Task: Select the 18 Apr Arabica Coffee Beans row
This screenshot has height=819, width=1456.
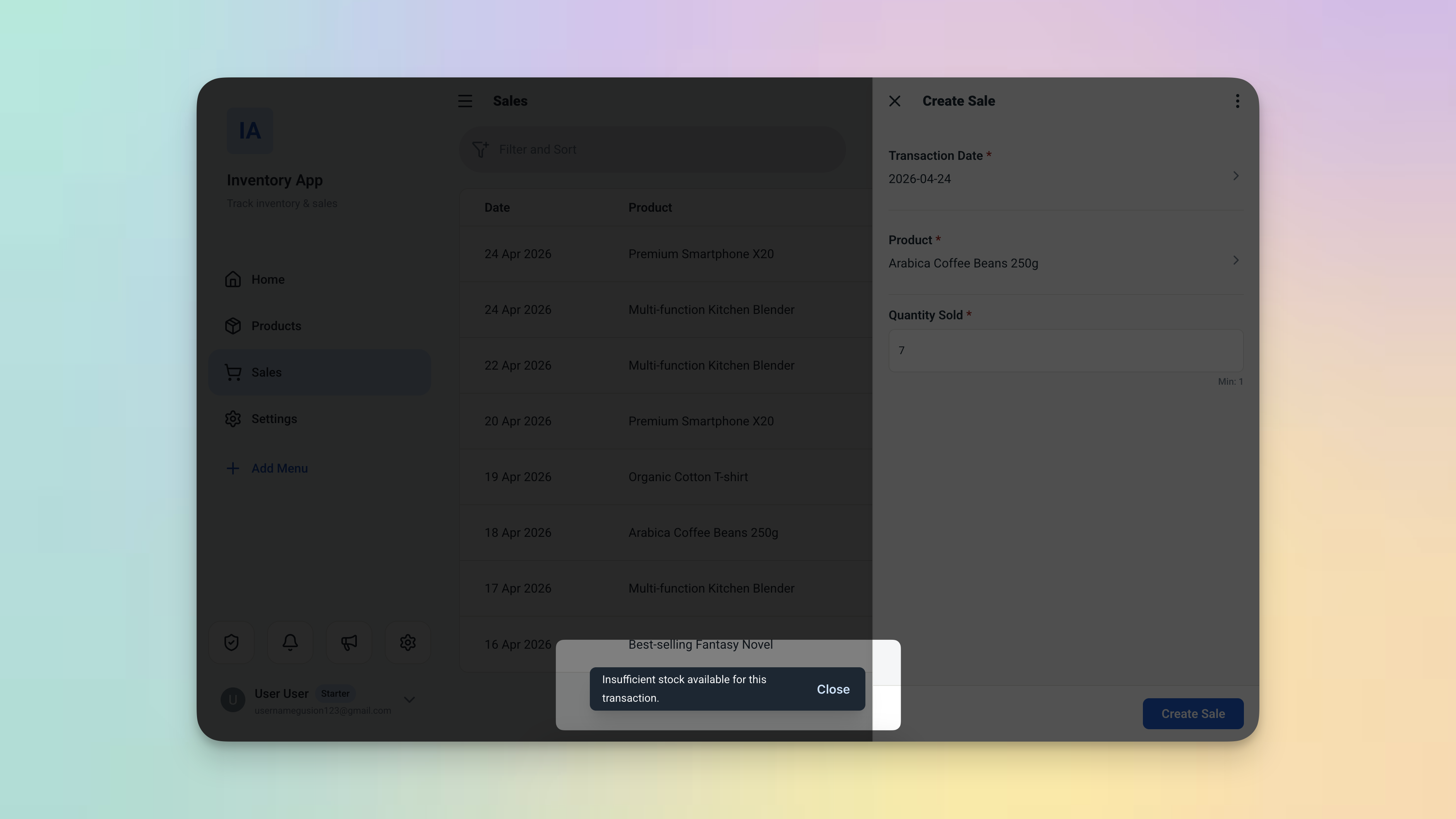Action: click(666, 533)
